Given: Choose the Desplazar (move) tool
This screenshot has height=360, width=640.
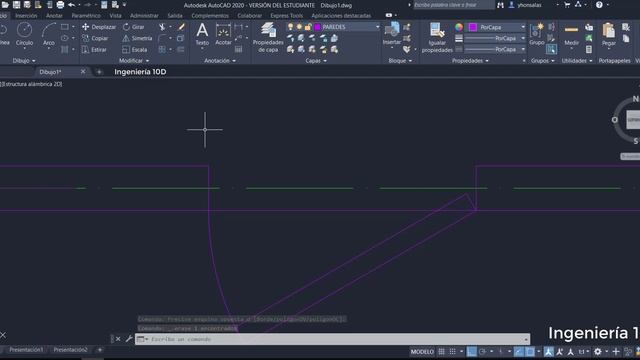Looking at the screenshot, I should coord(99,27).
